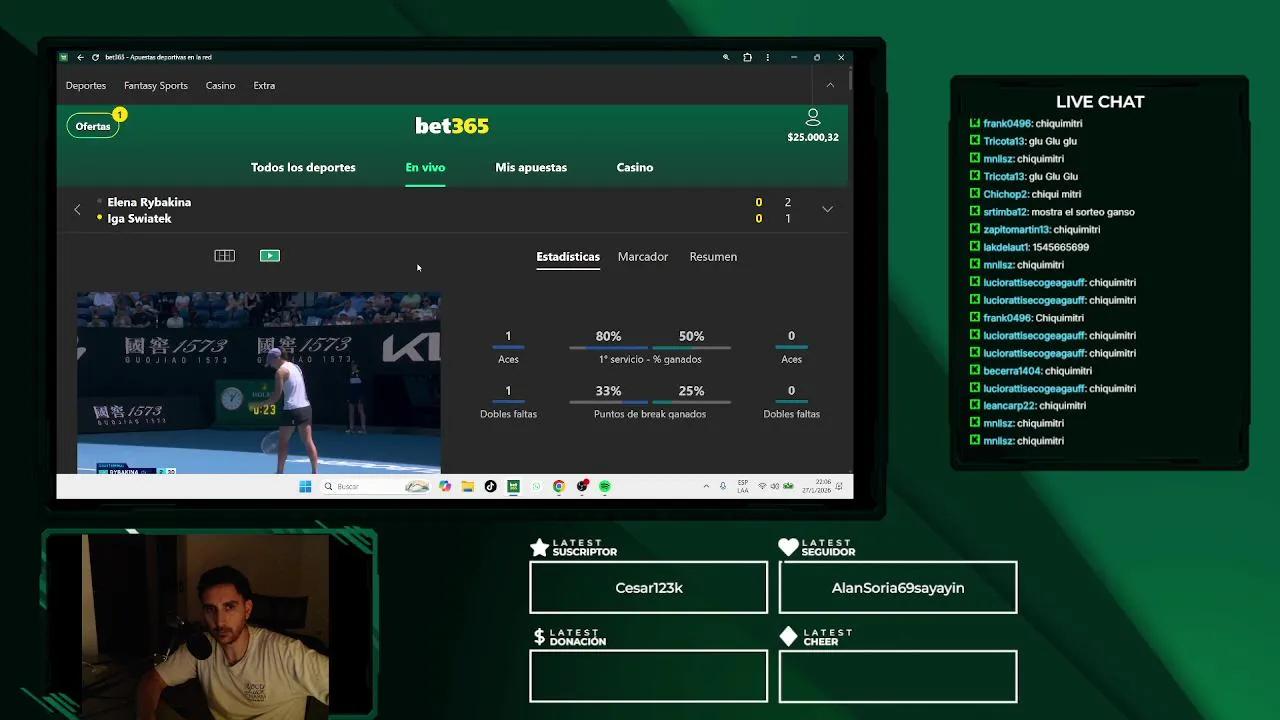Go to Mis apuestas
Image resolution: width=1280 pixels, height=720 pixels.
tap(530, 167)
